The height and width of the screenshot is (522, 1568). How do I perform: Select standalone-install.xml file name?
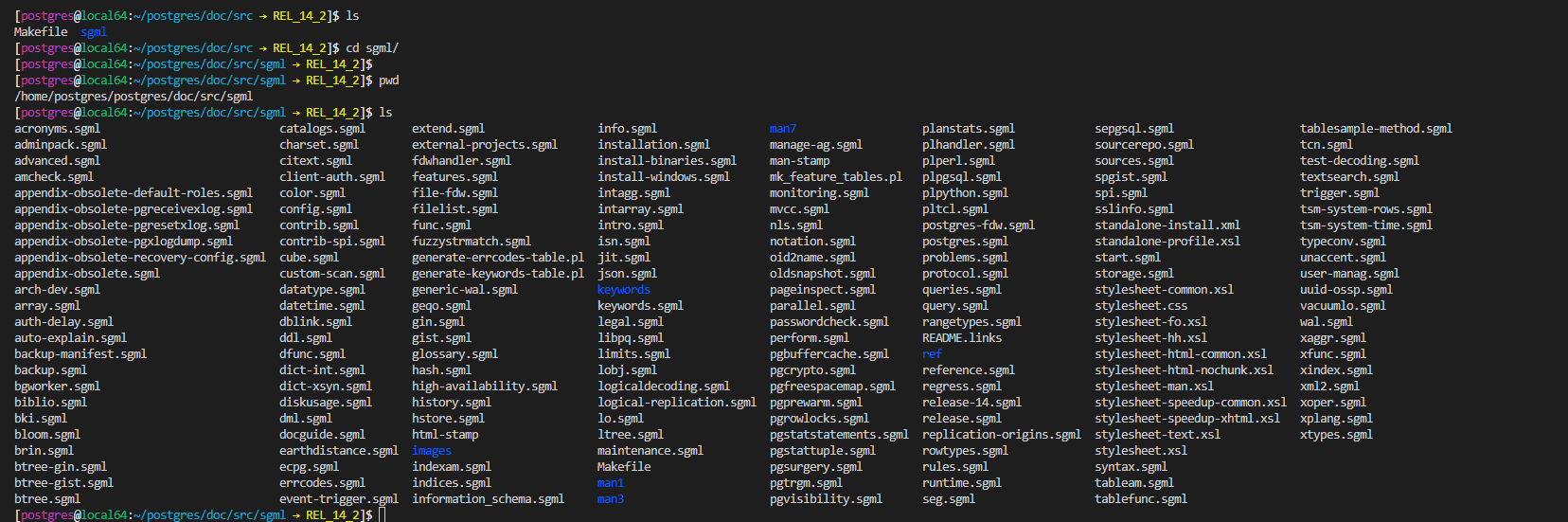pyautogui.click(x=1167, y=225)
